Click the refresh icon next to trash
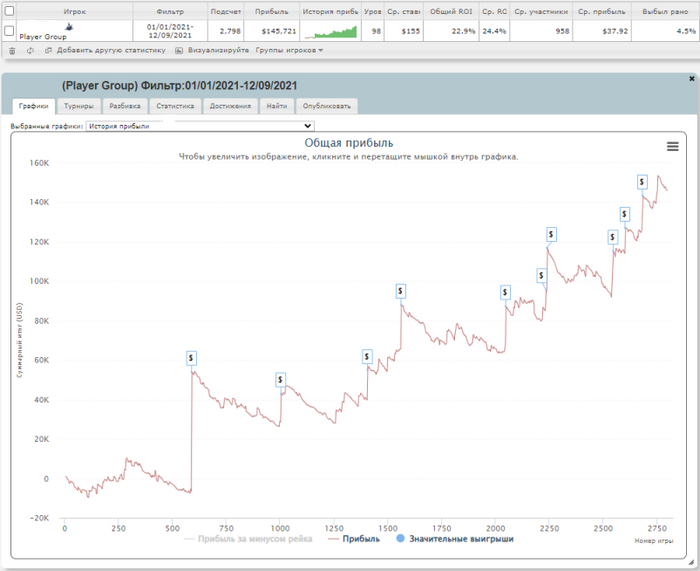This screenshot has height=571, width=700. pyautogui.click(x=30, y=51)
